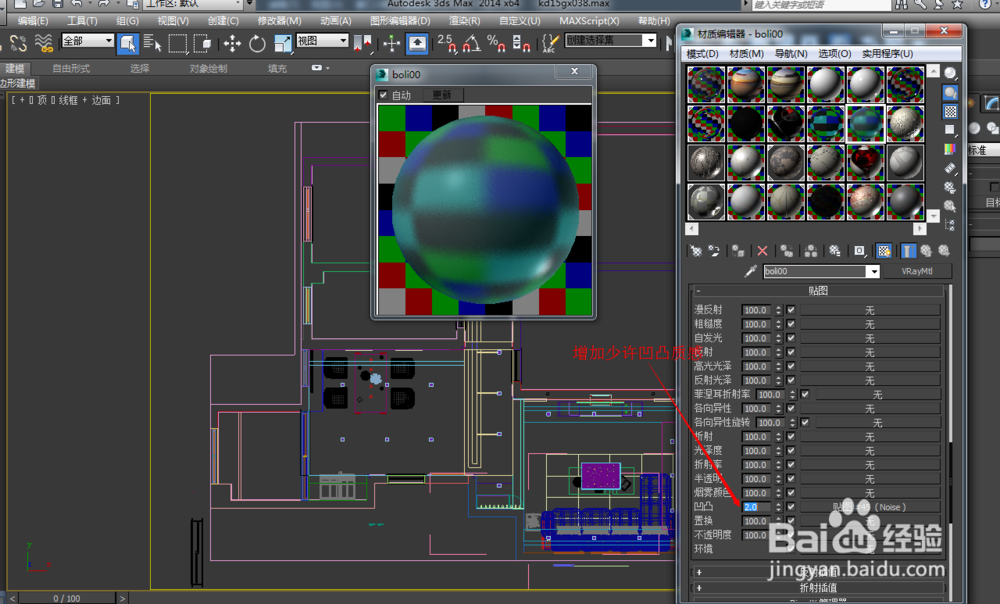Collapse the 贴图 rollout
Viewport: 1000px width, 604px height.
click(x=818, y=291)
